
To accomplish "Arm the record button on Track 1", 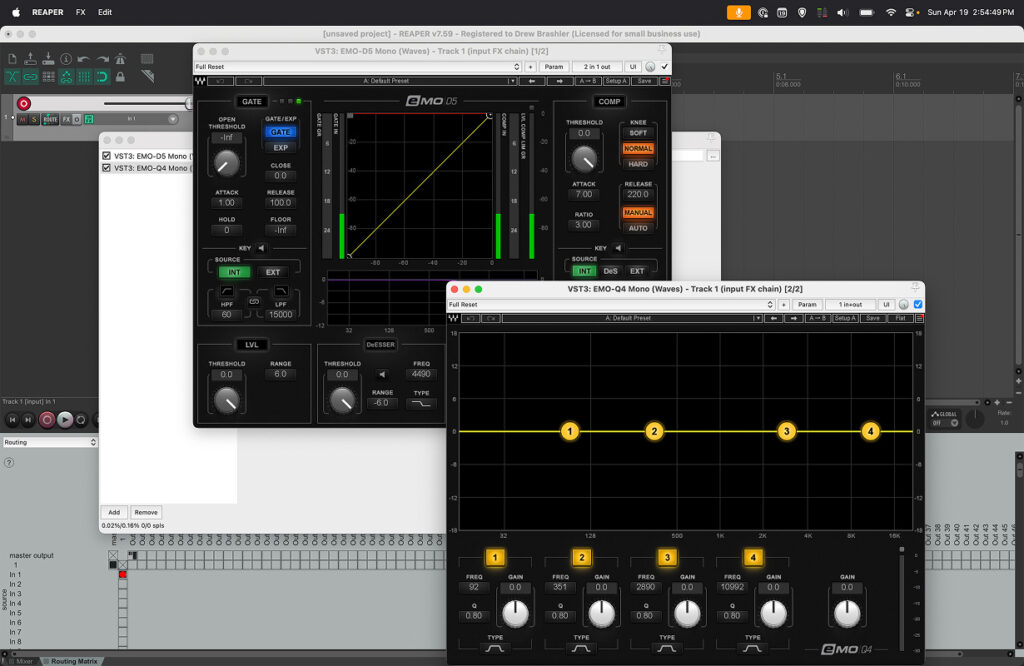I will pyautogui.click(x=24, y=104).
